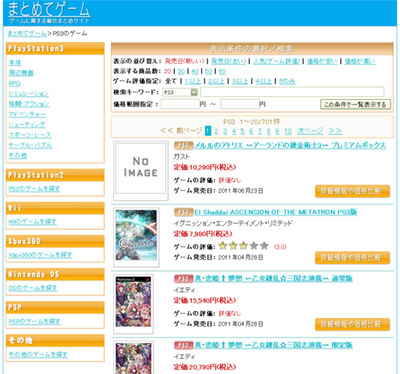This screenshot has width=400, height=374.
Task: Open the platform dropdown showing PS3
Action: click(180, 92)
